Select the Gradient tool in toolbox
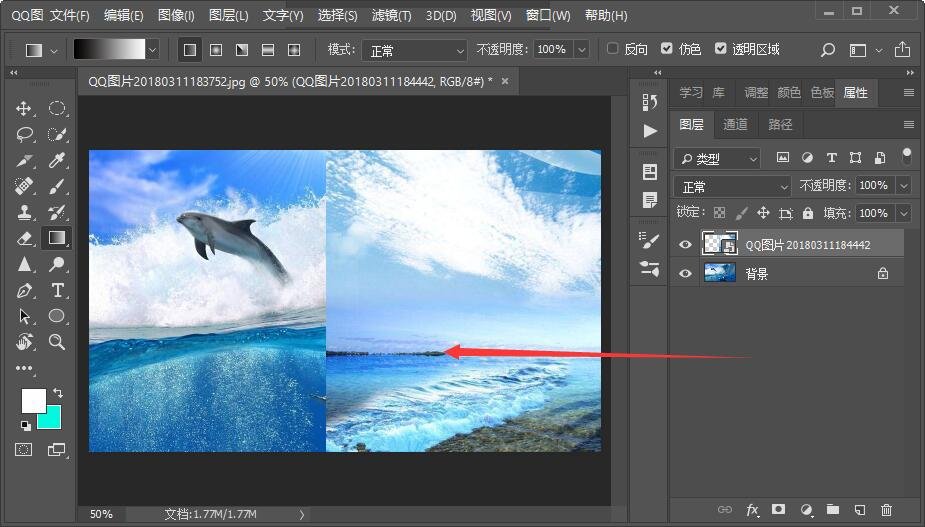 [x=57, y=238]
